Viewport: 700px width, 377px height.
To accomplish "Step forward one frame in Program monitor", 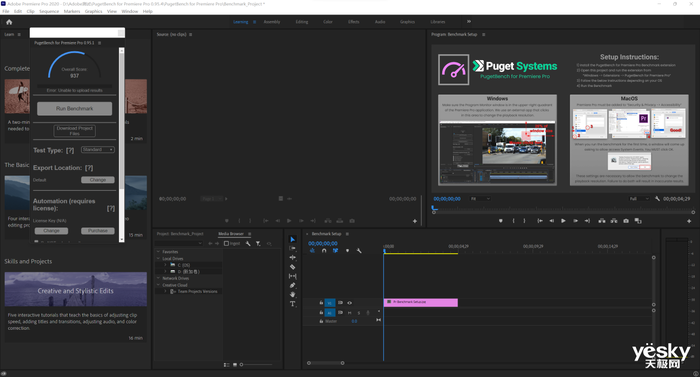I will point(575,221).
